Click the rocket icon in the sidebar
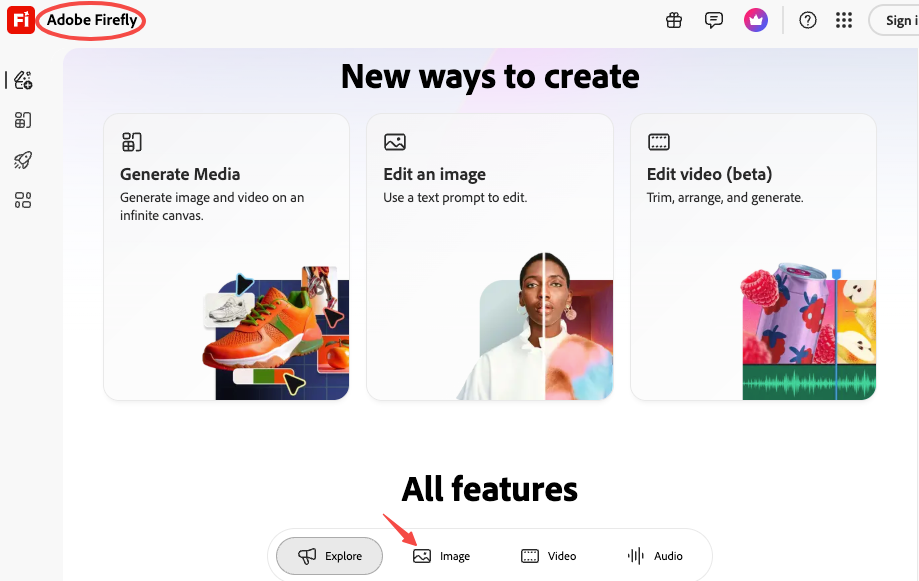Viewport: 919px width, 581px height. click(x=23, y=160)
